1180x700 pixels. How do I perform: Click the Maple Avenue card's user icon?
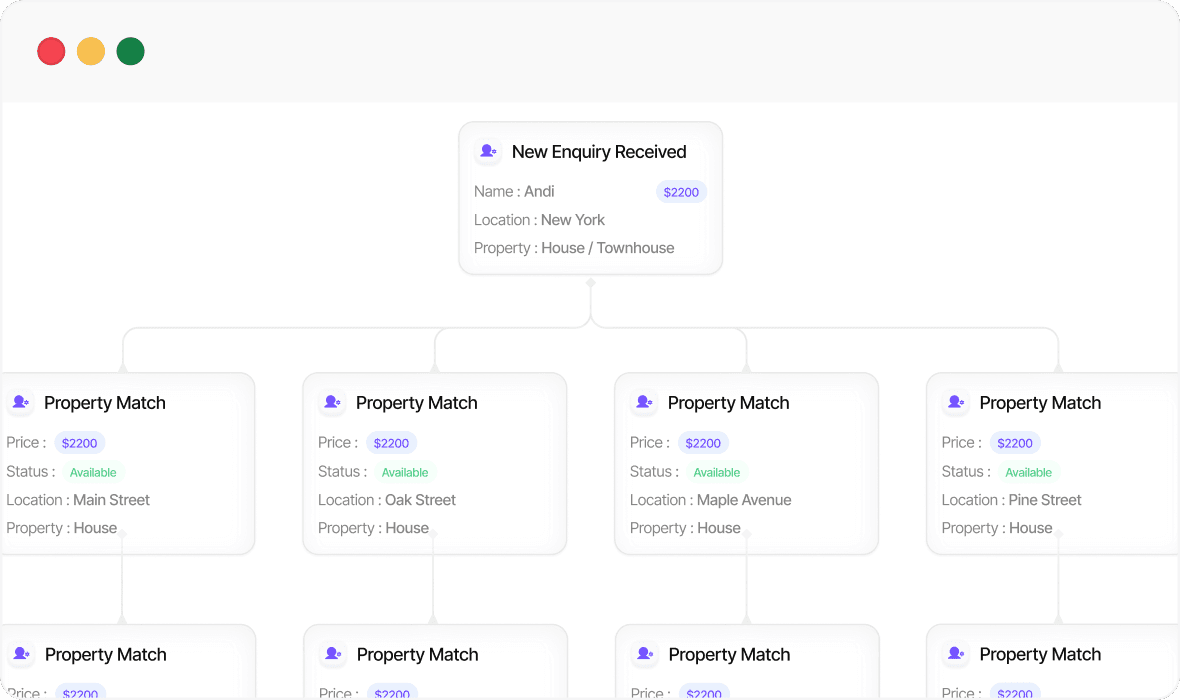(644, 403)
